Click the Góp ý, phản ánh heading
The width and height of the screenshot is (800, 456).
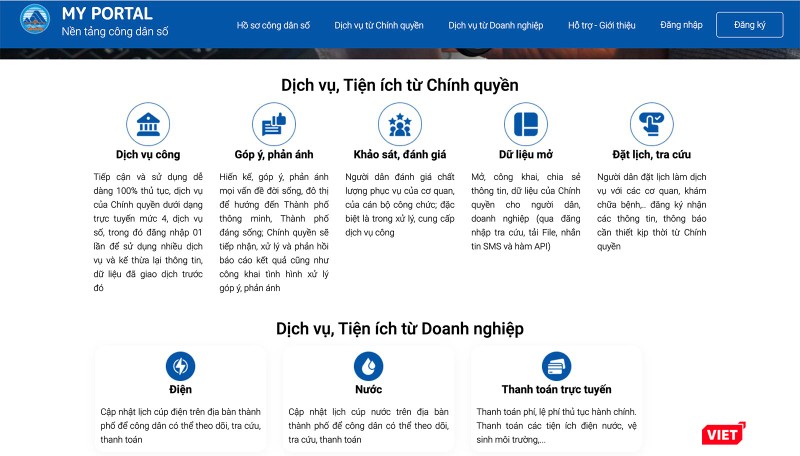point(274,155)
